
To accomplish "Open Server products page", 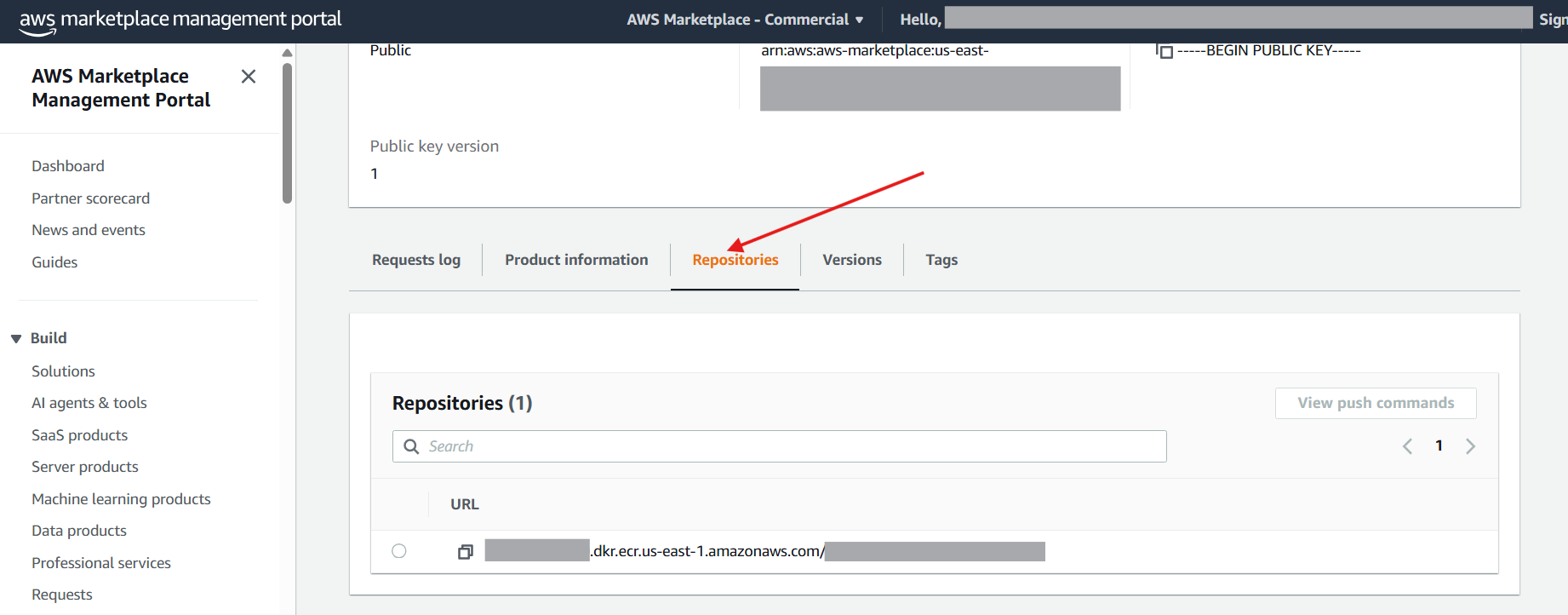I will click(x=85, y=467).
